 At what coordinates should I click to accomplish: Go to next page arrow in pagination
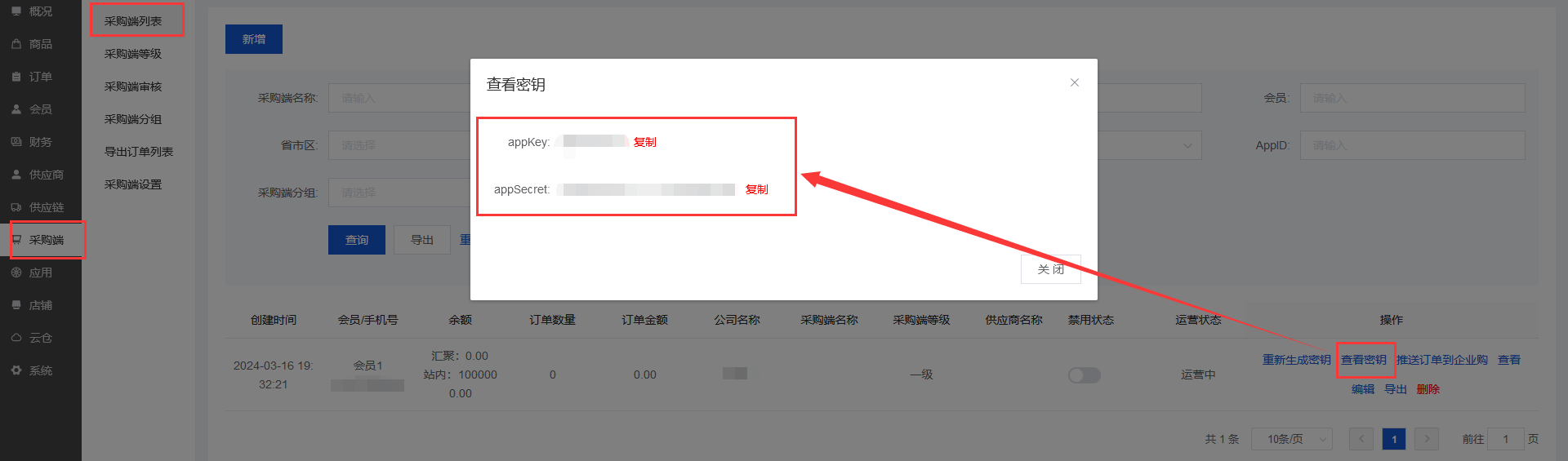tap(1427, 439)
